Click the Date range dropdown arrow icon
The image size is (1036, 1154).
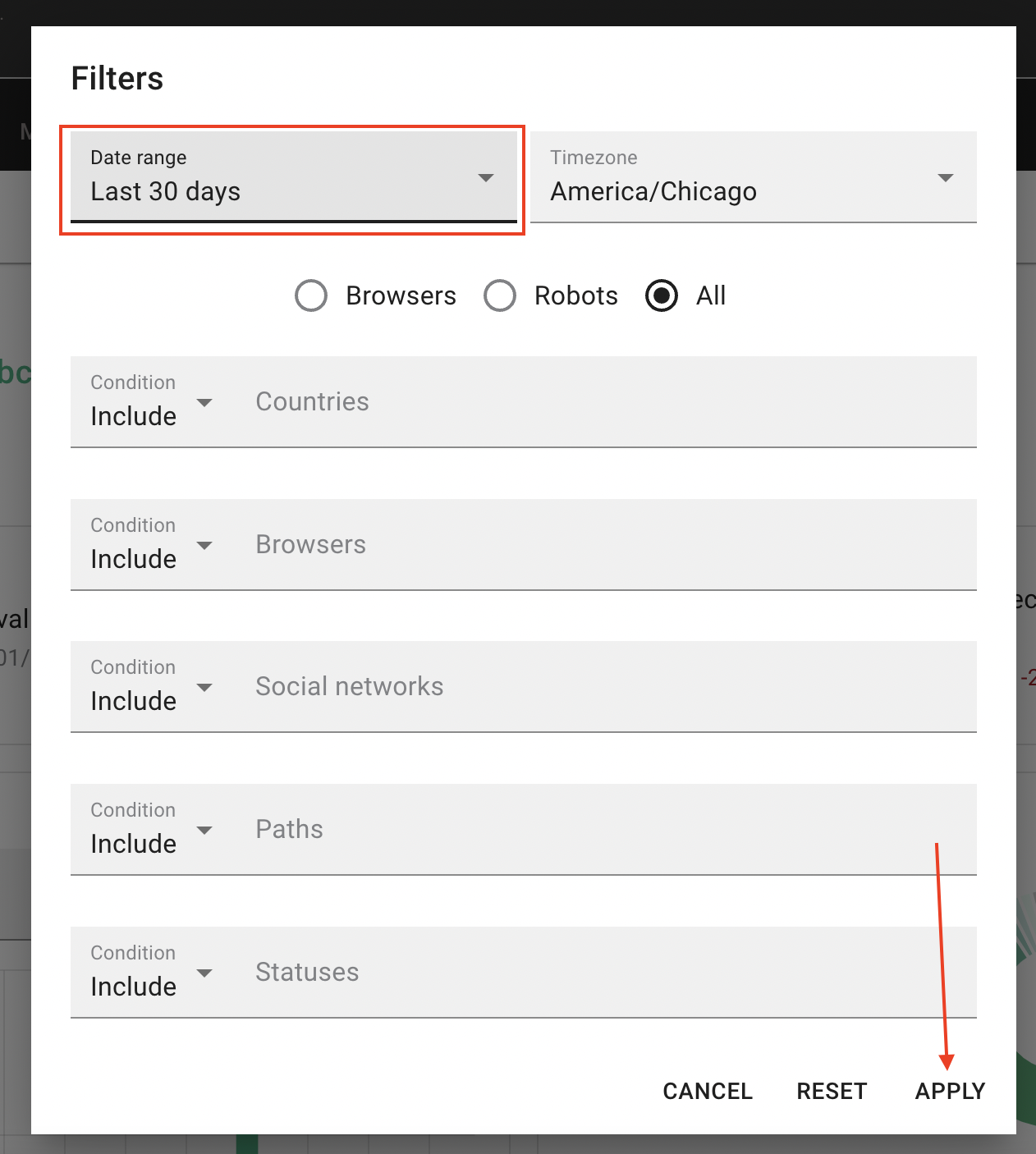[x=486, y=178]
